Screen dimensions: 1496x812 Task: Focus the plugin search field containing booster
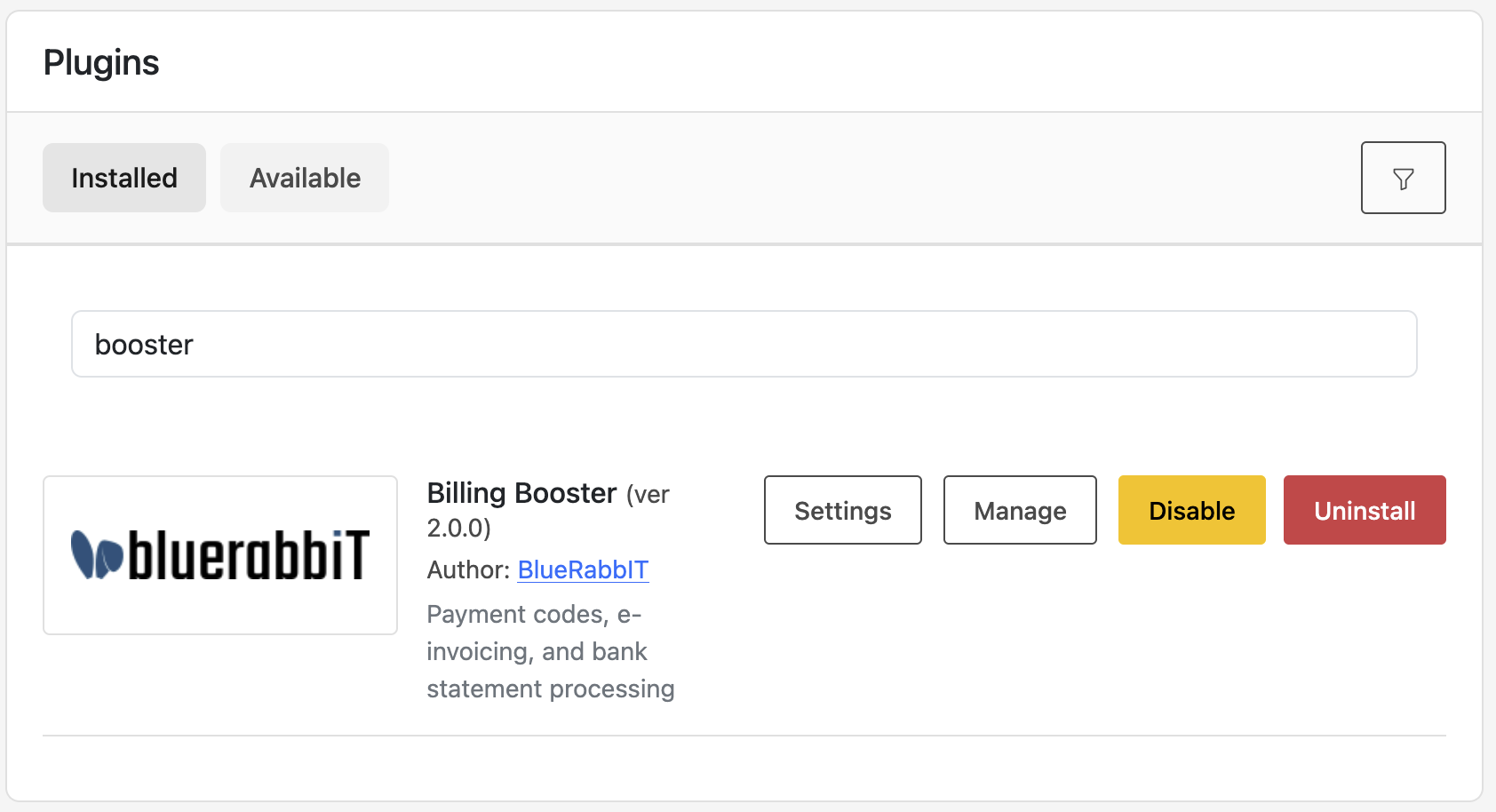(744, 344)
